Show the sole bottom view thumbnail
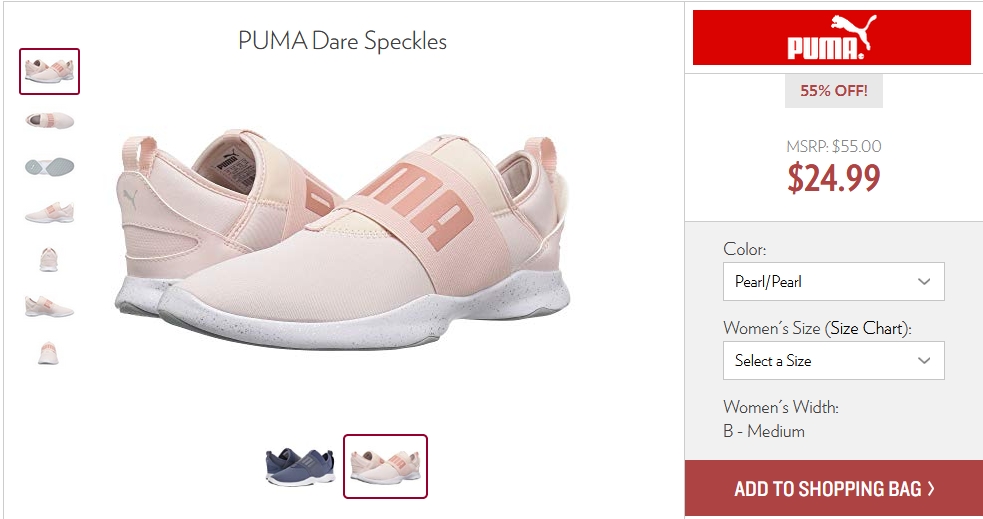This screenshot has height=519, width=983. [50, 166]
